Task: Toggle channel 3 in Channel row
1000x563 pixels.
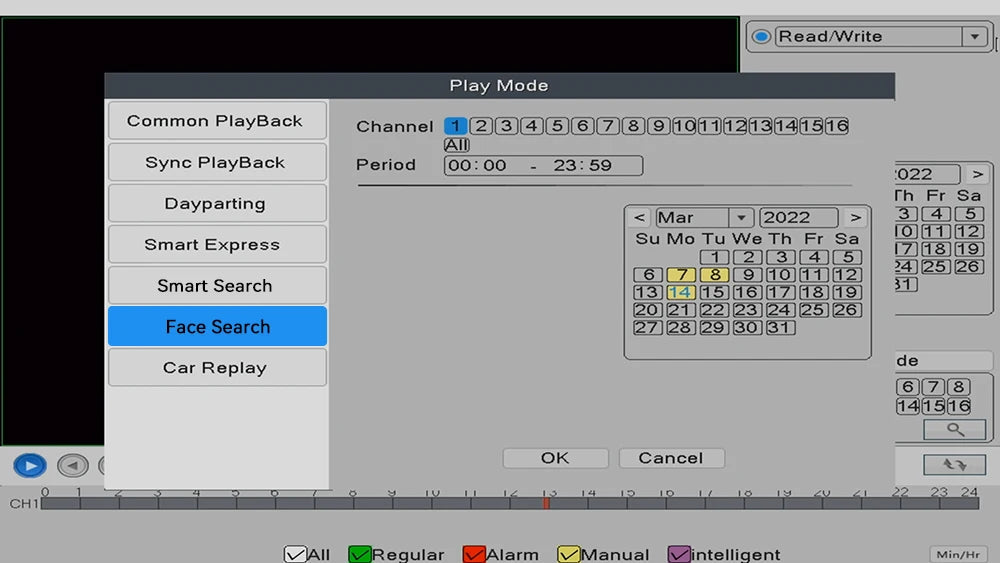Action: click(506, 126)
